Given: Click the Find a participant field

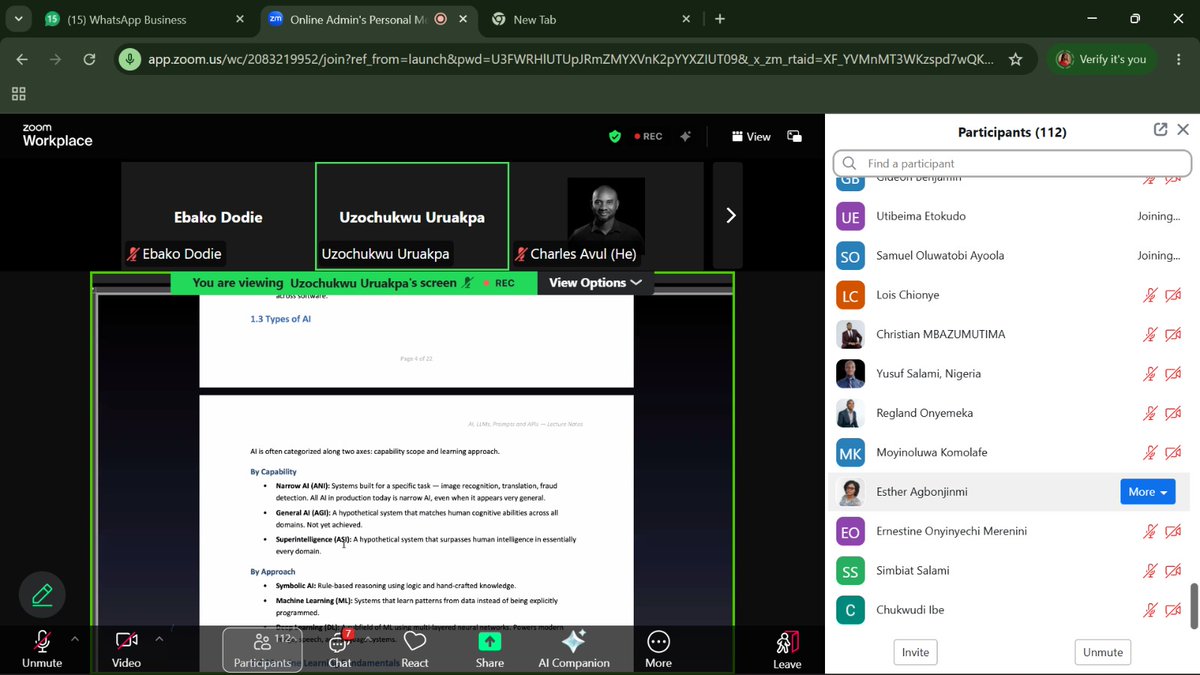Looking at the screenshot, I should pos(1012,163).
